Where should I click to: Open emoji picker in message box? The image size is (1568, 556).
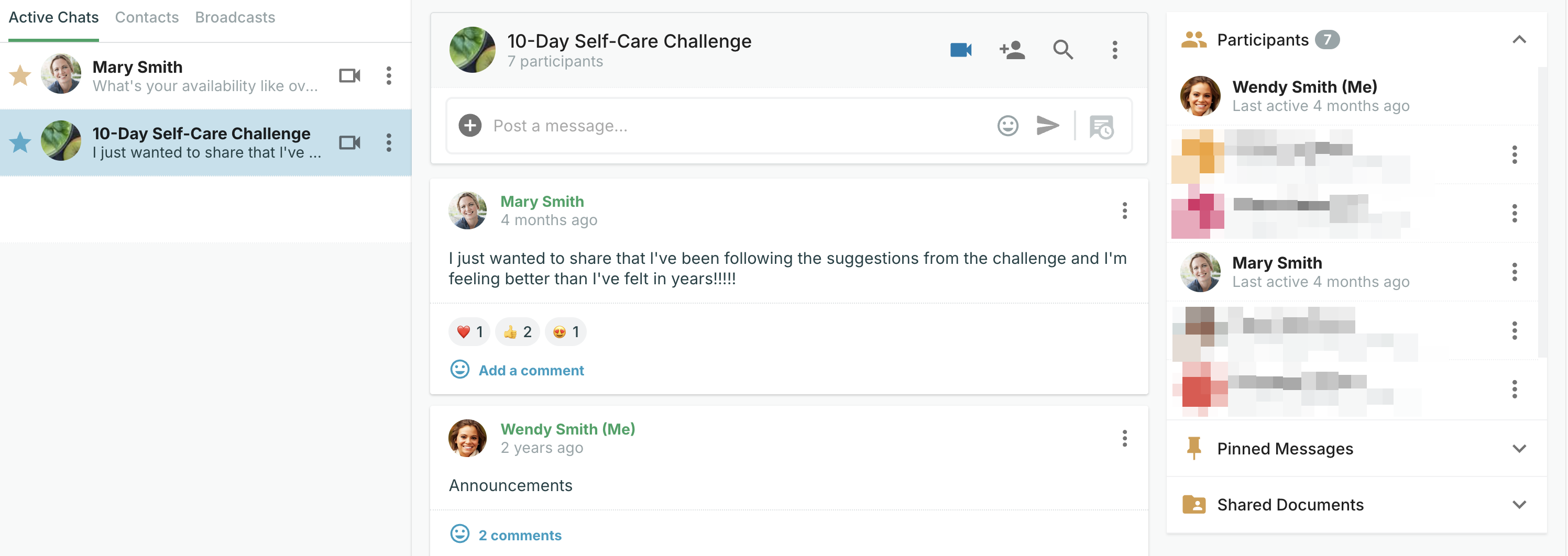(x=1007, y=126)
